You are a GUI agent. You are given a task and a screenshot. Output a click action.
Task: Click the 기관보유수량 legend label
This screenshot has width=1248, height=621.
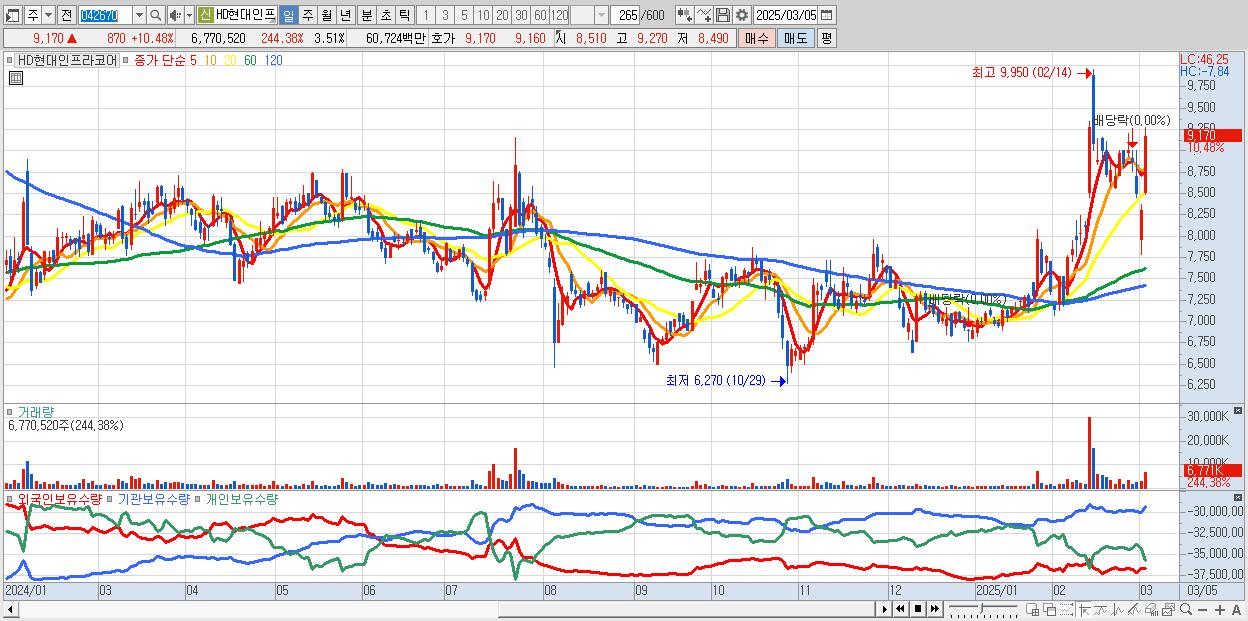pos(154,498)
